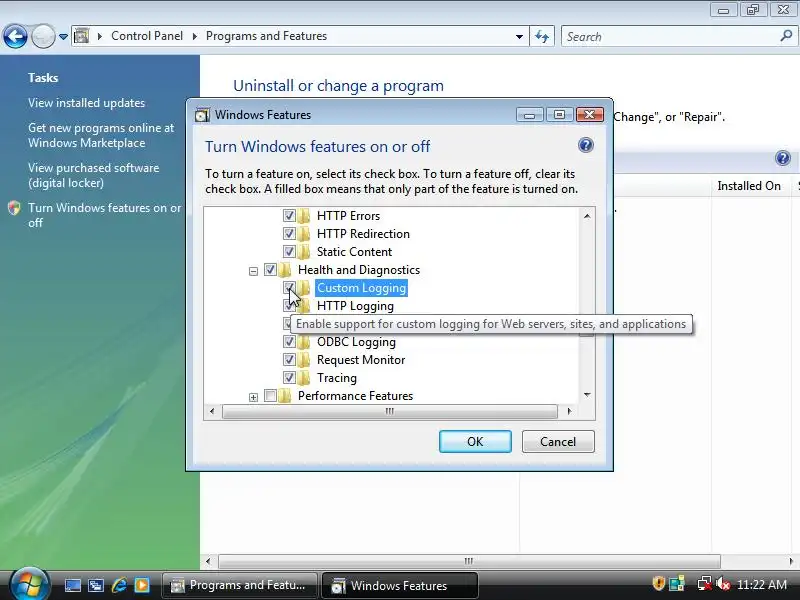Click Cancel in Windows Features dialog

[558, 441]
